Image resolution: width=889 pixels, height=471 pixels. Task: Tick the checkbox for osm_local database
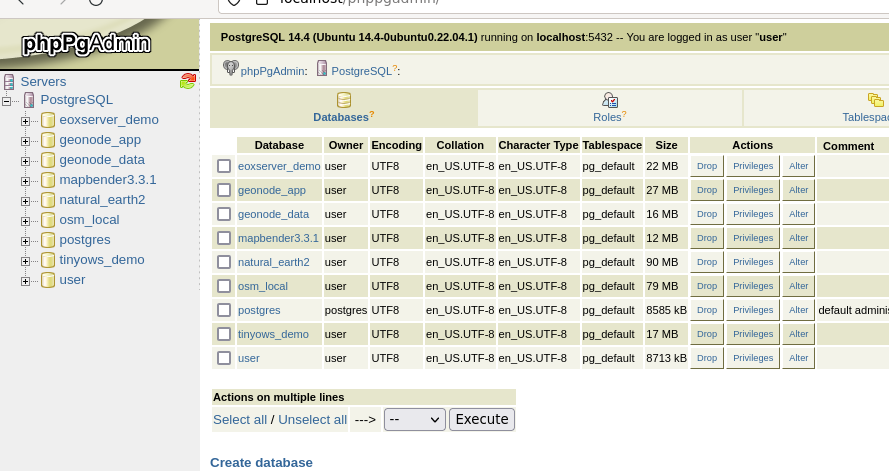224,286
